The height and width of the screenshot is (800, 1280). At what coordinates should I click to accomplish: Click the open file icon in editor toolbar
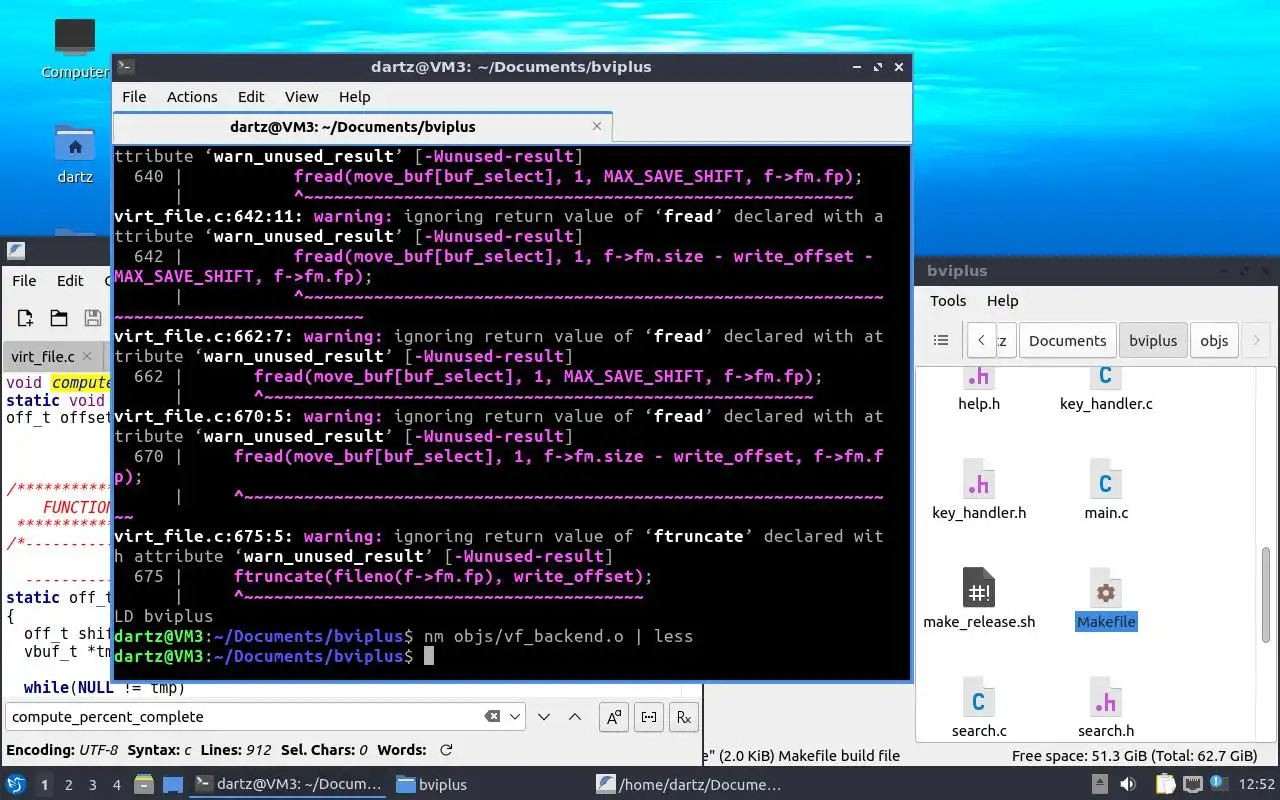pyautogui.click(x=59, y=318)
